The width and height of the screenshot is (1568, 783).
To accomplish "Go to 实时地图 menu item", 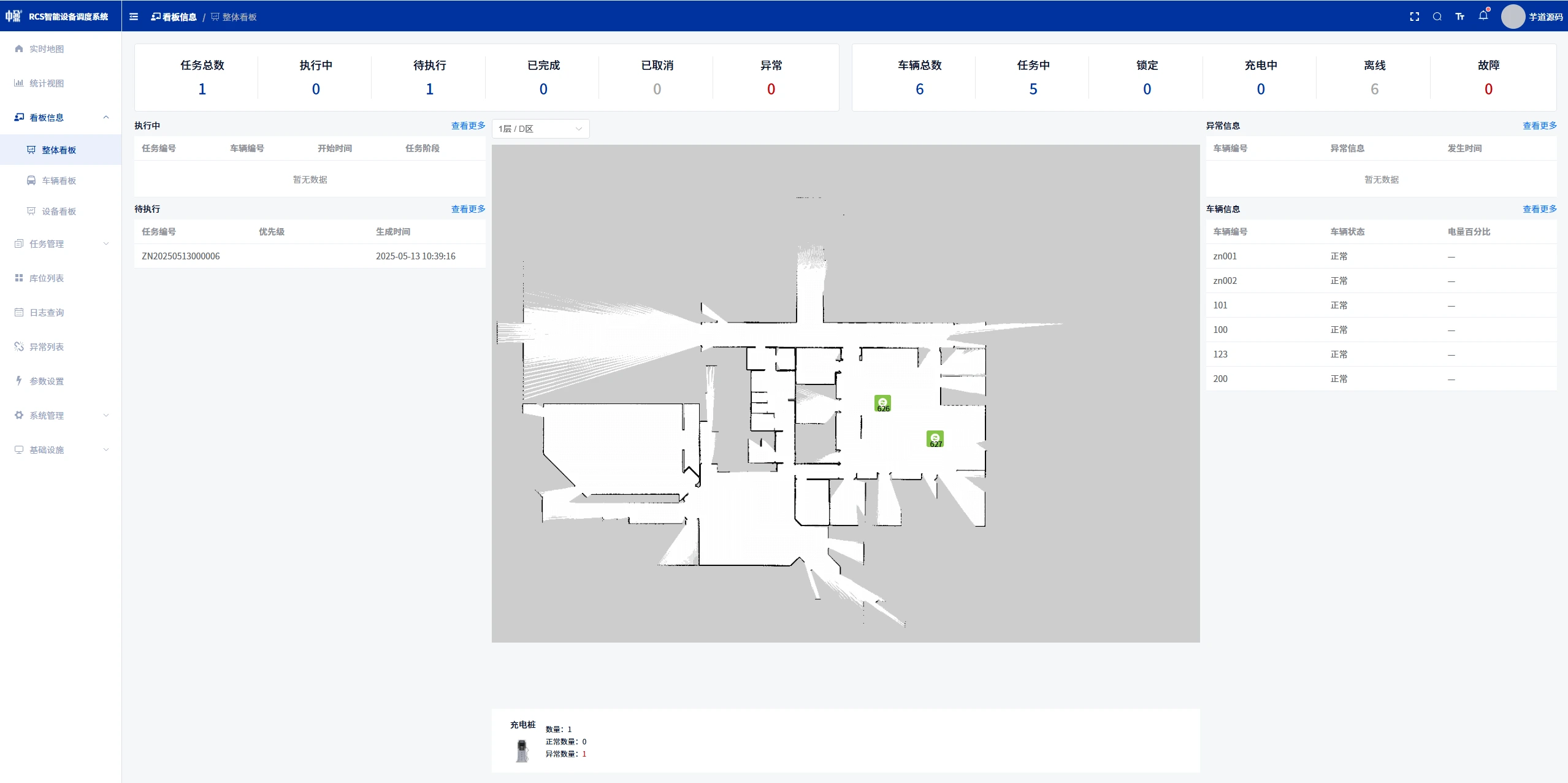I will pyautogui.click(x=47, y=49).
